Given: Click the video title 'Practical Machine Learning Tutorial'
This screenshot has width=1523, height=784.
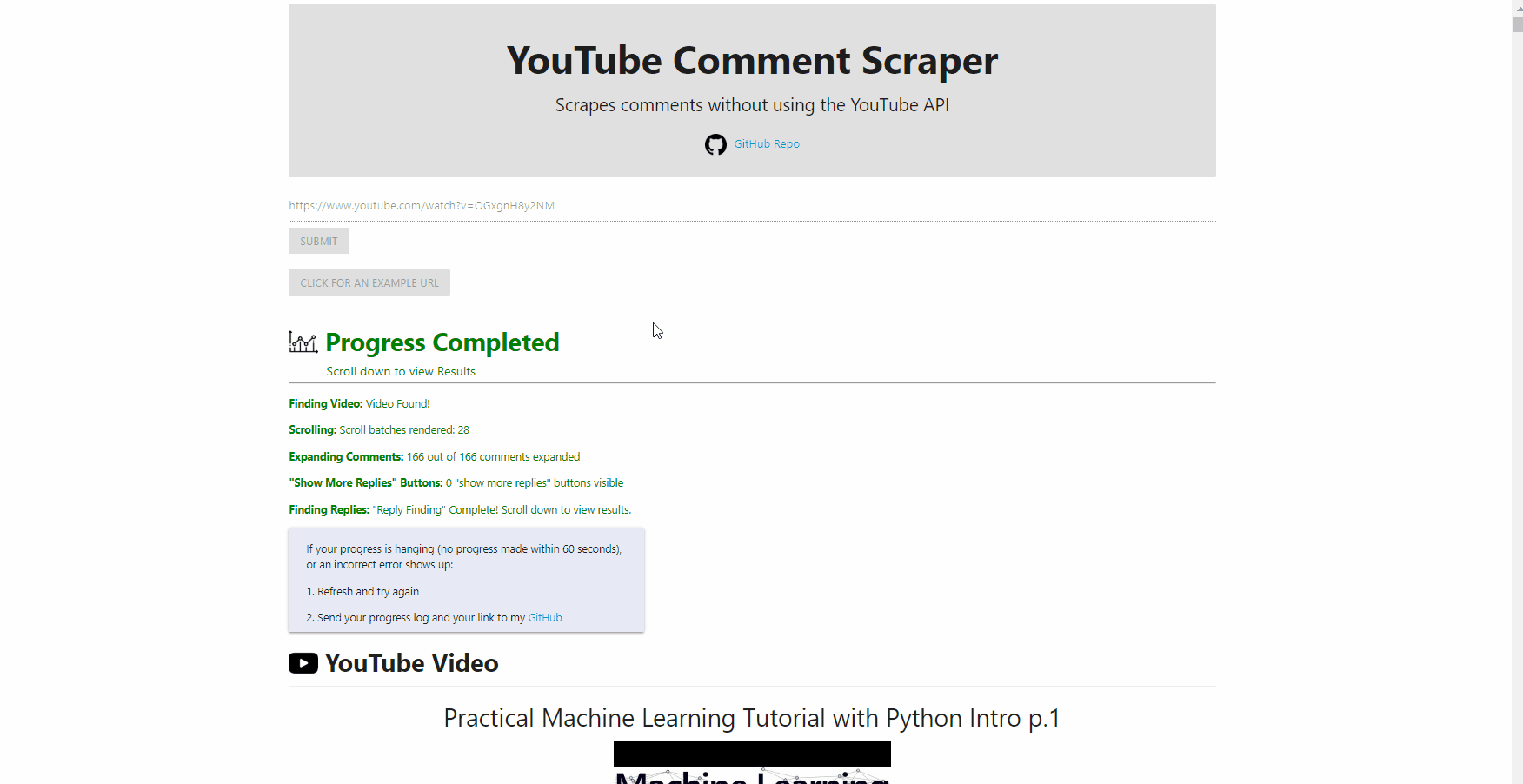Looking at the screenshot, I should [752, 718].
